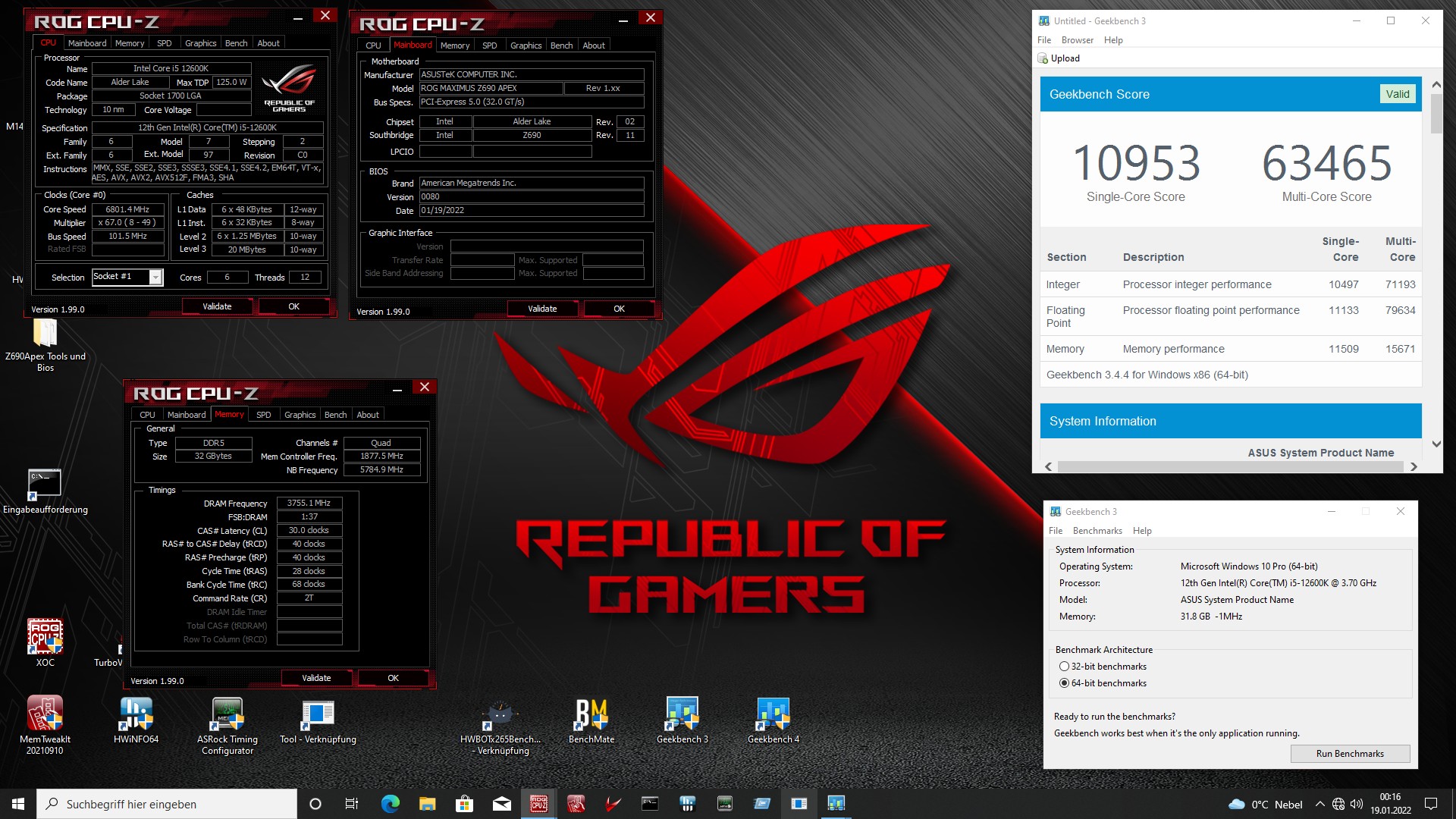This screenshot has height=819, width=1456.
Task: Click the Core Speed value 6801.4 MHz
Action: 128,209
